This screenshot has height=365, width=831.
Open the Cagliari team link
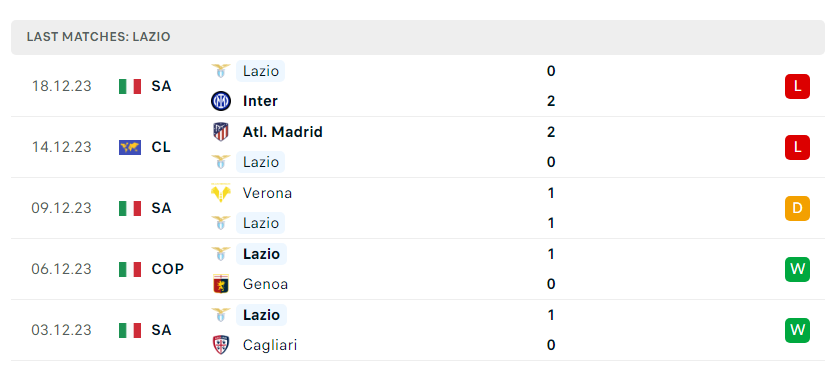(x=270, y=345)
